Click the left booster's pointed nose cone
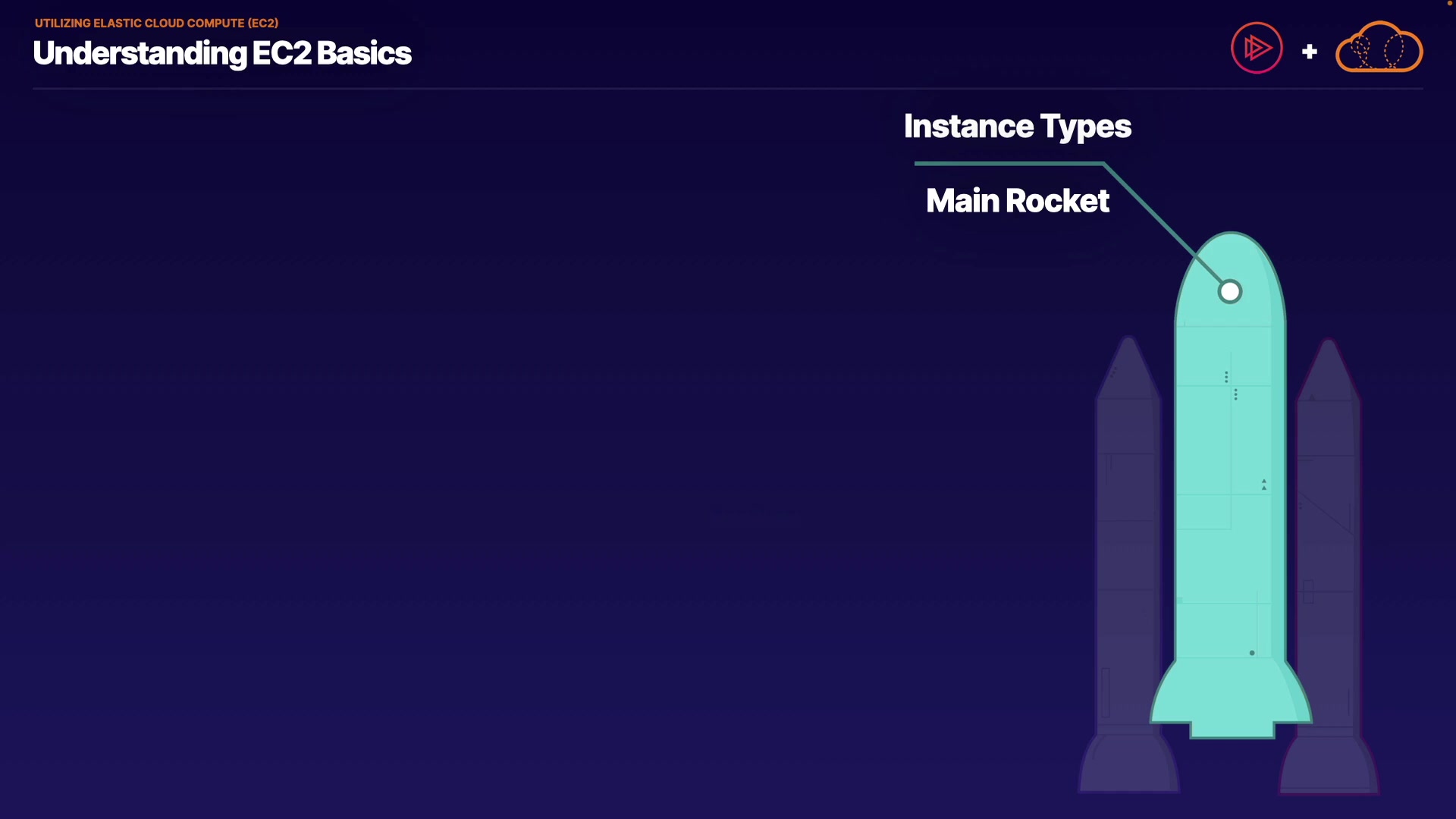 1128,364
